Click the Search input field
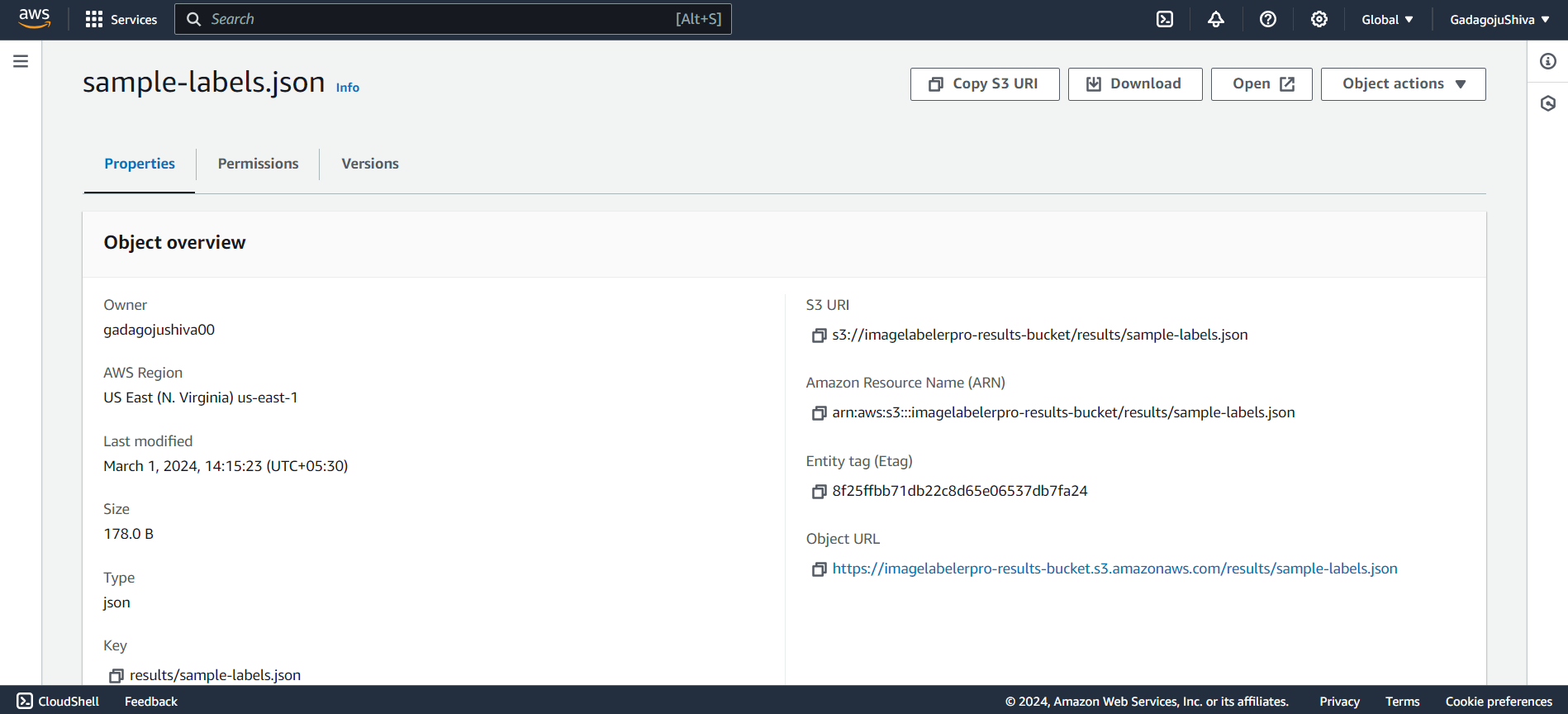 pos(453,19)
